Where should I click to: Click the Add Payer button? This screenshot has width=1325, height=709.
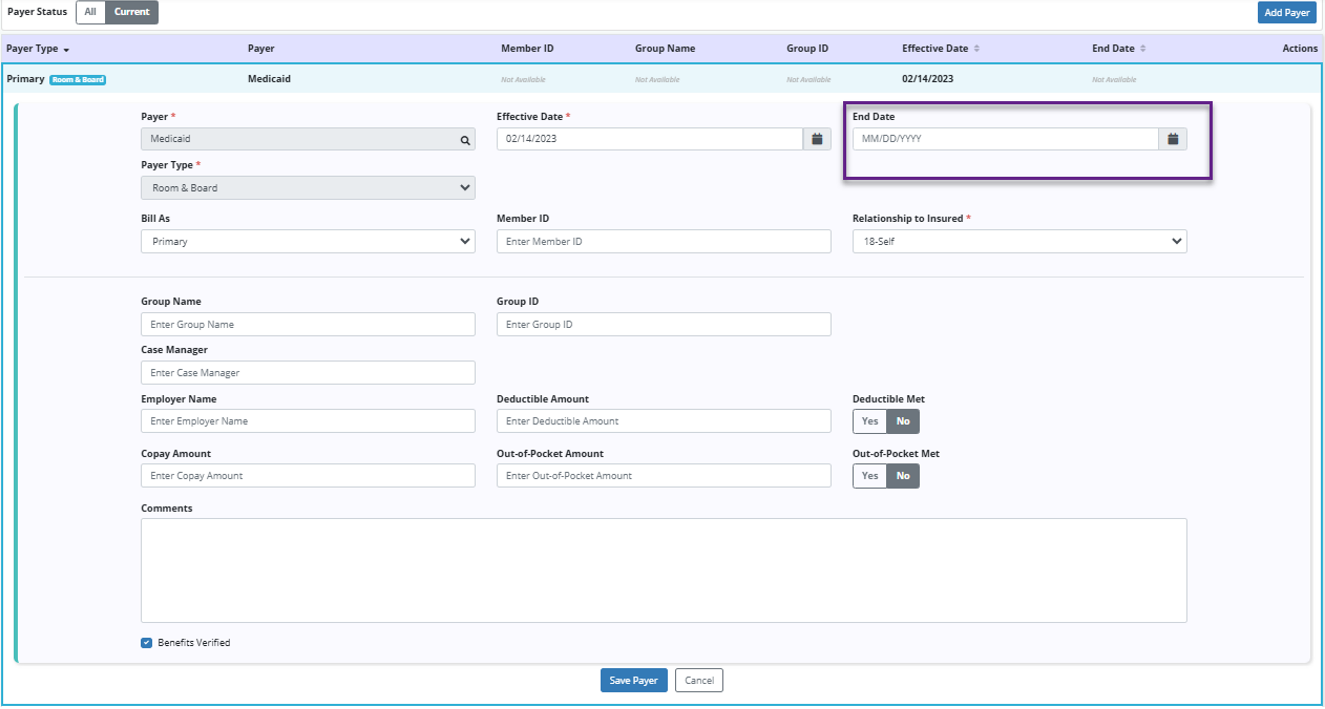click(x=1286, y=13)
